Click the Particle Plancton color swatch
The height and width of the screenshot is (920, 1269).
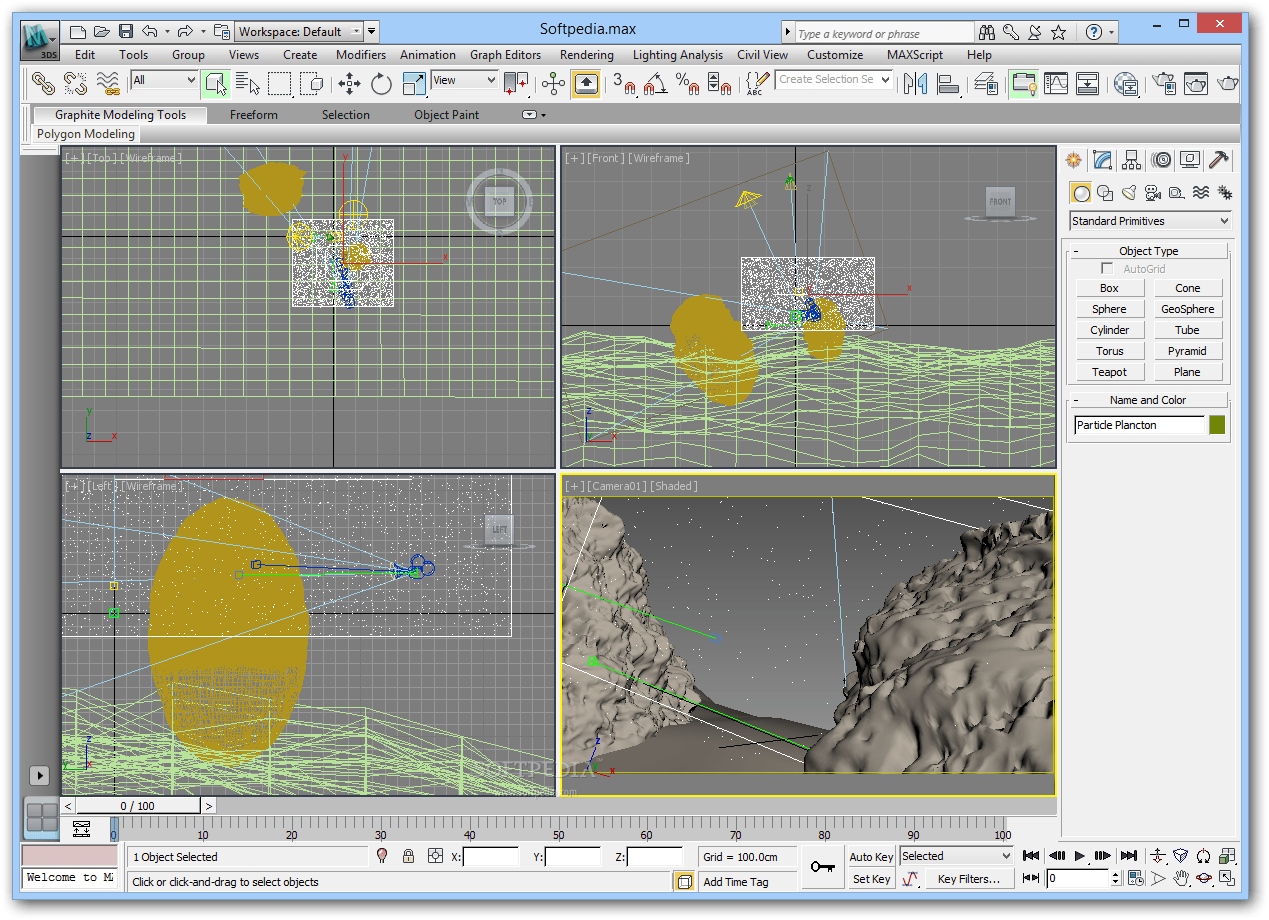click(x=1217, y=425)
